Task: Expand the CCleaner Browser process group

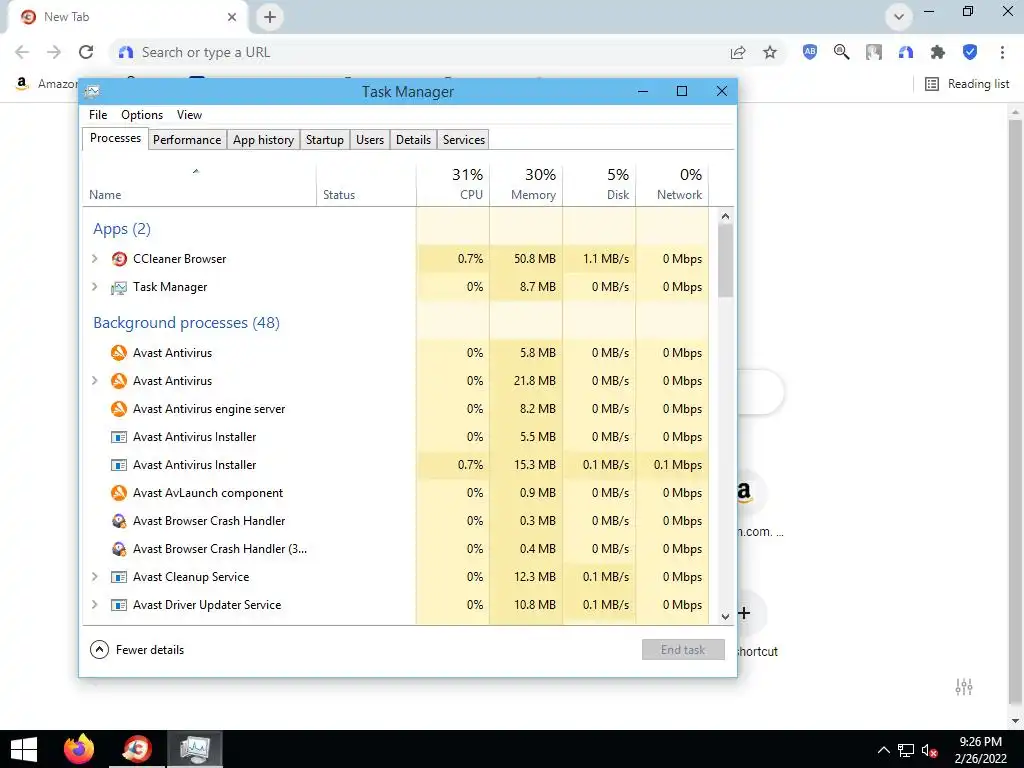Action: 95,259
